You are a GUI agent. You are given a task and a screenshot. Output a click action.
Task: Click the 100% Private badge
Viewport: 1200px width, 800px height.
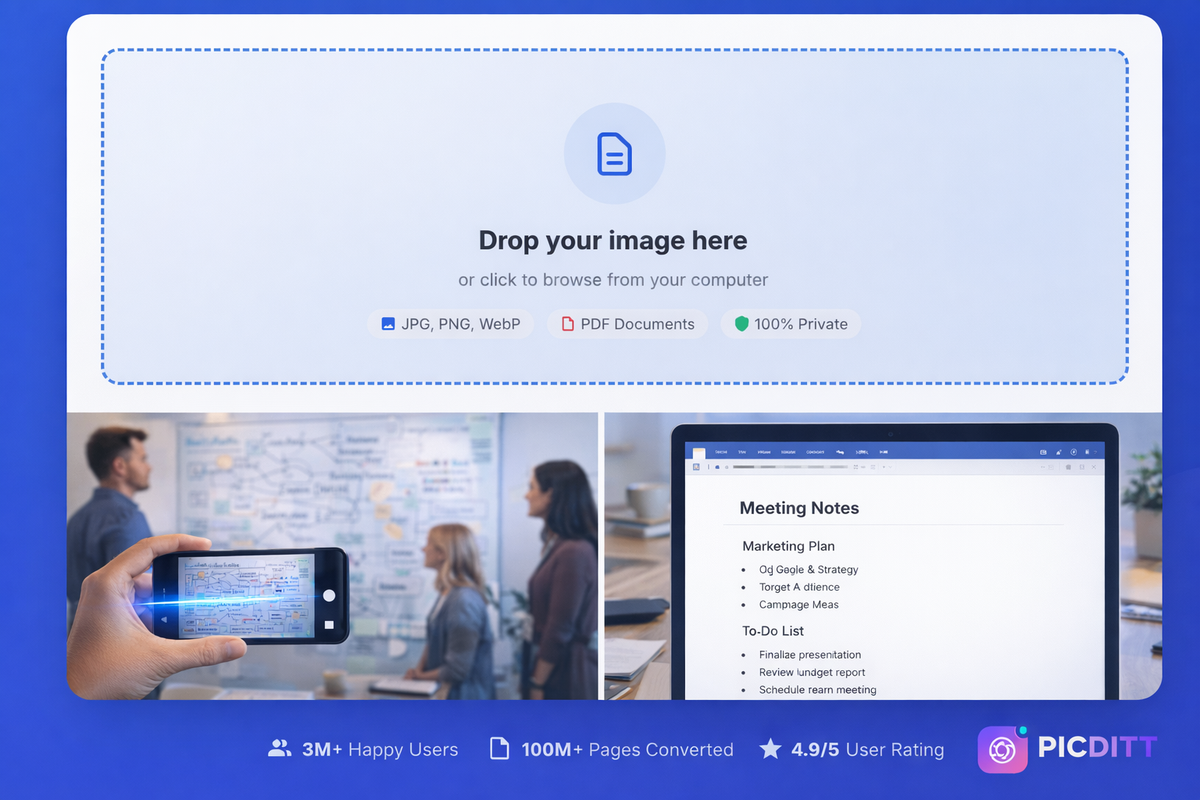pos(791,324)
